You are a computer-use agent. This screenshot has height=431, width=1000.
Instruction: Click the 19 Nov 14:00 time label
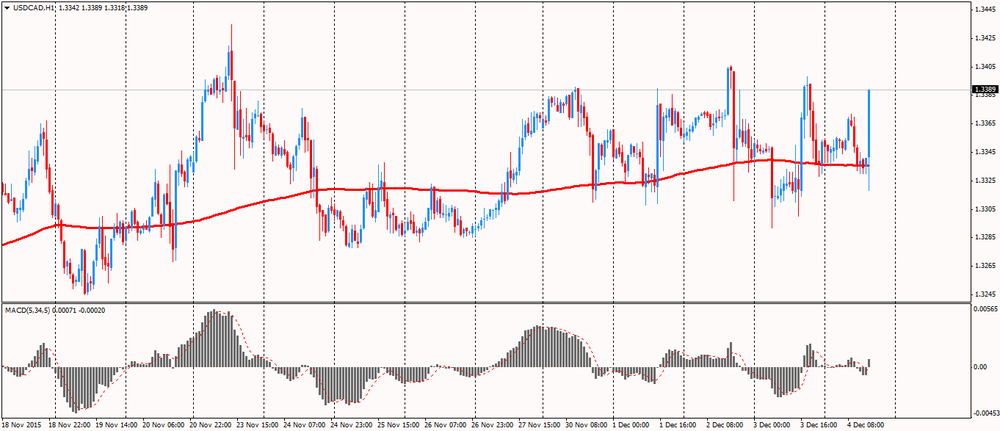(115, 423)
